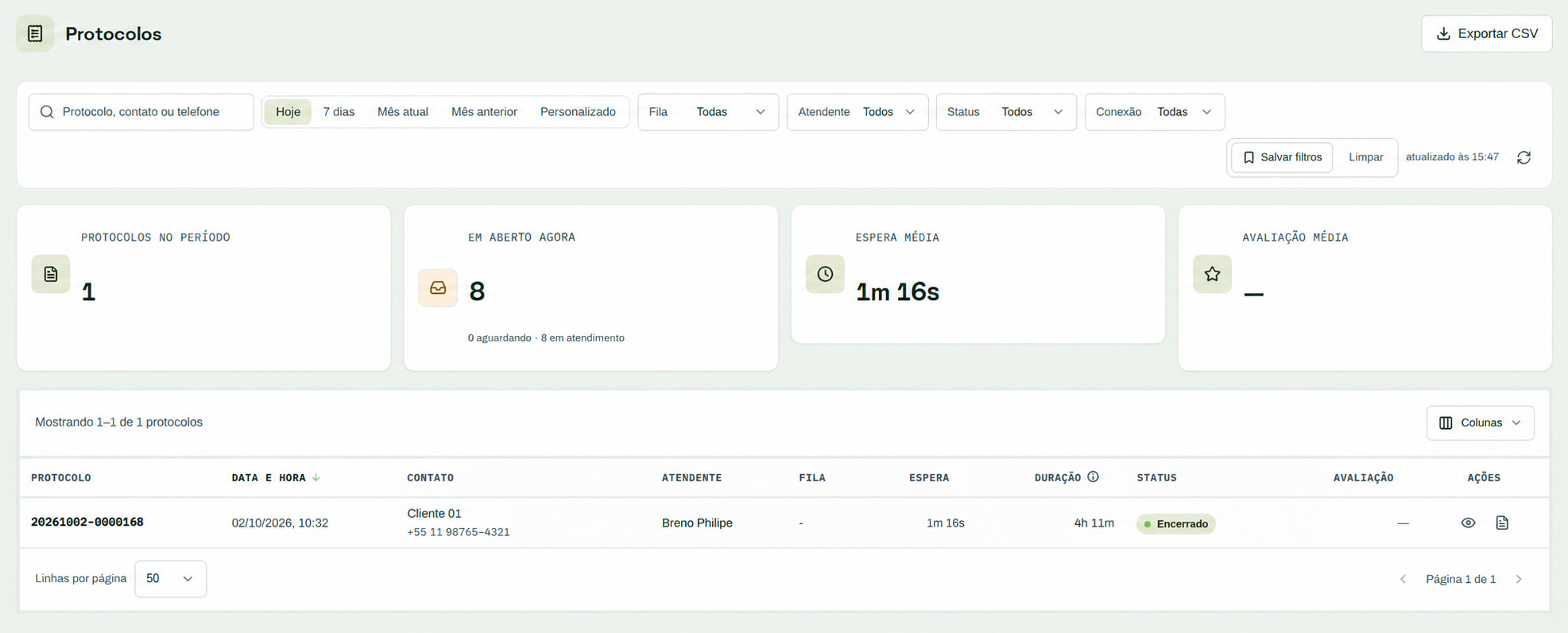Click the clock icon in Espera média card
1568x633 pixels.
click(825, 274)
